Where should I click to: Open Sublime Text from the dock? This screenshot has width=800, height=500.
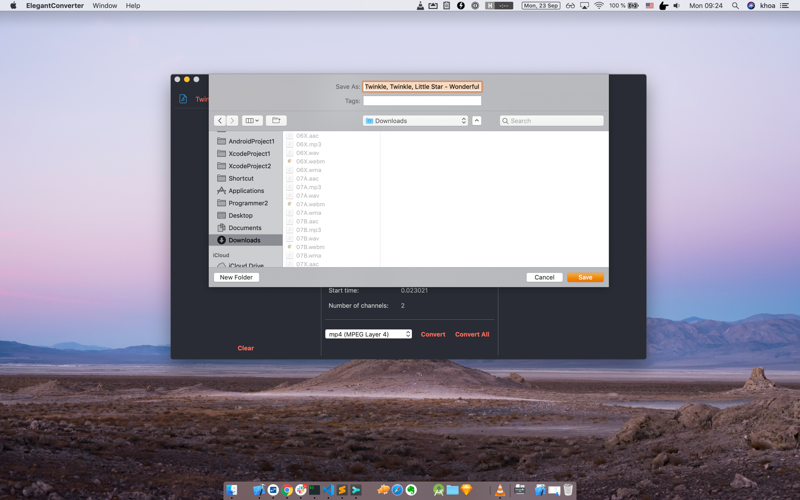(x=342, y=490)
